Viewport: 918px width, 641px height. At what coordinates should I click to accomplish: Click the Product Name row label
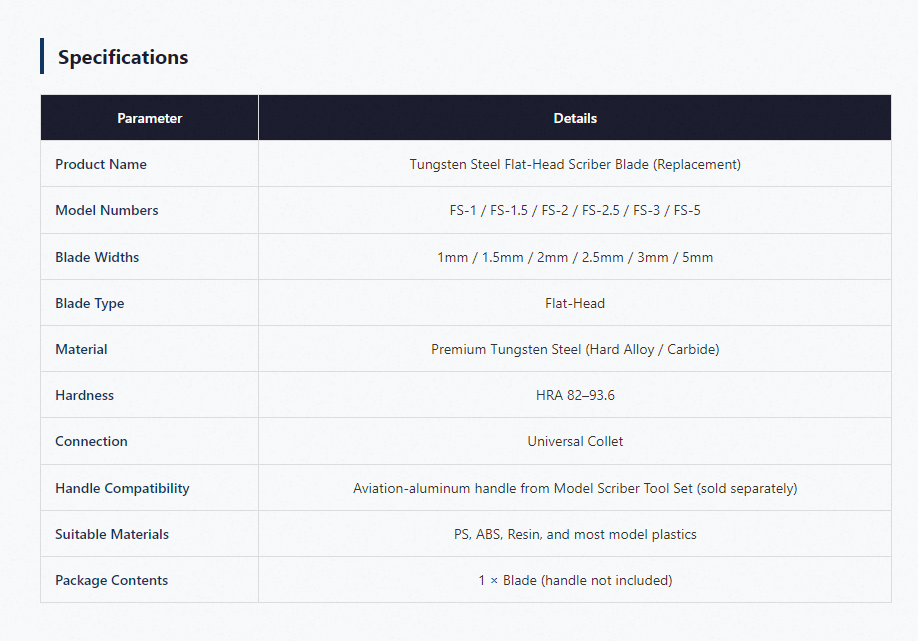101,164
